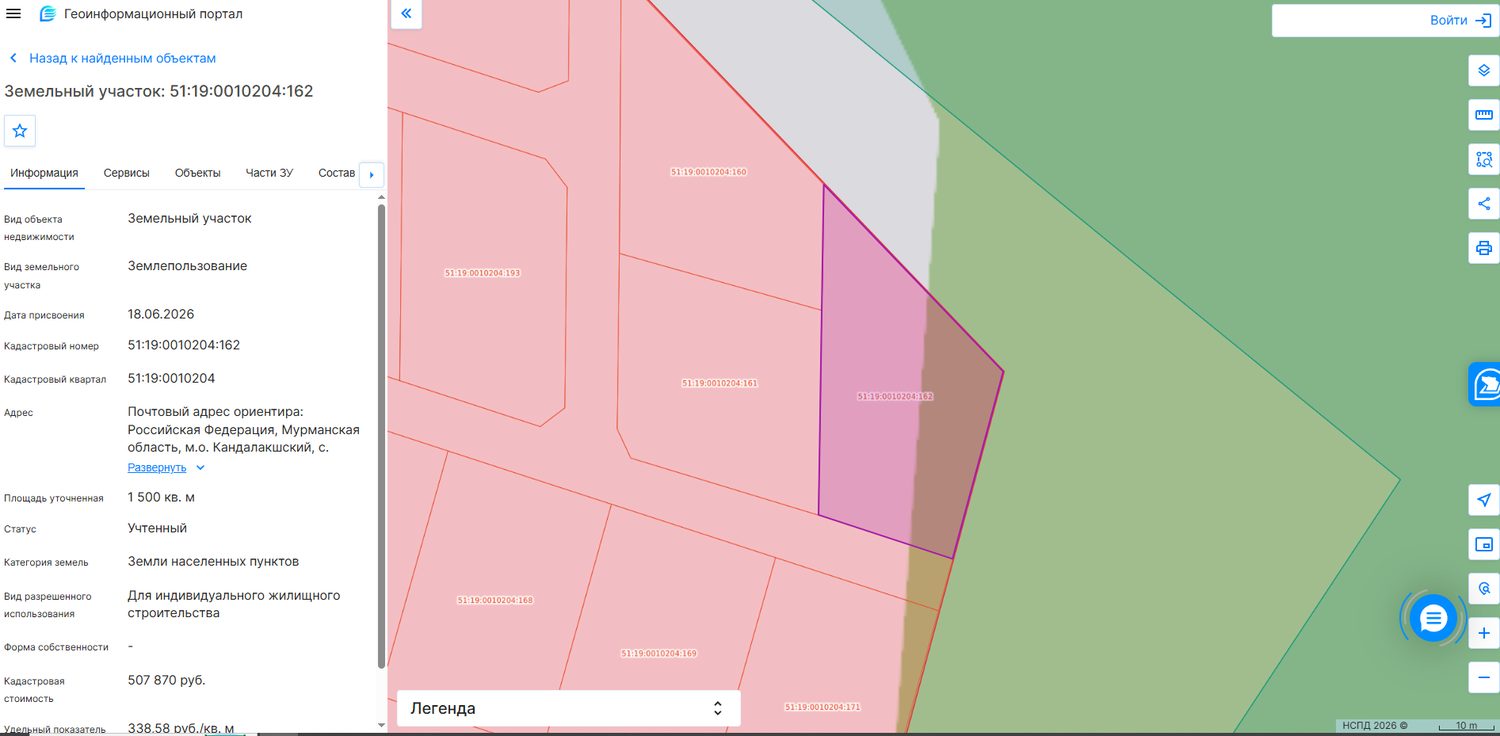Open the Состав tab
This screenshot has height=736, width=1500.
coord(337,173)
